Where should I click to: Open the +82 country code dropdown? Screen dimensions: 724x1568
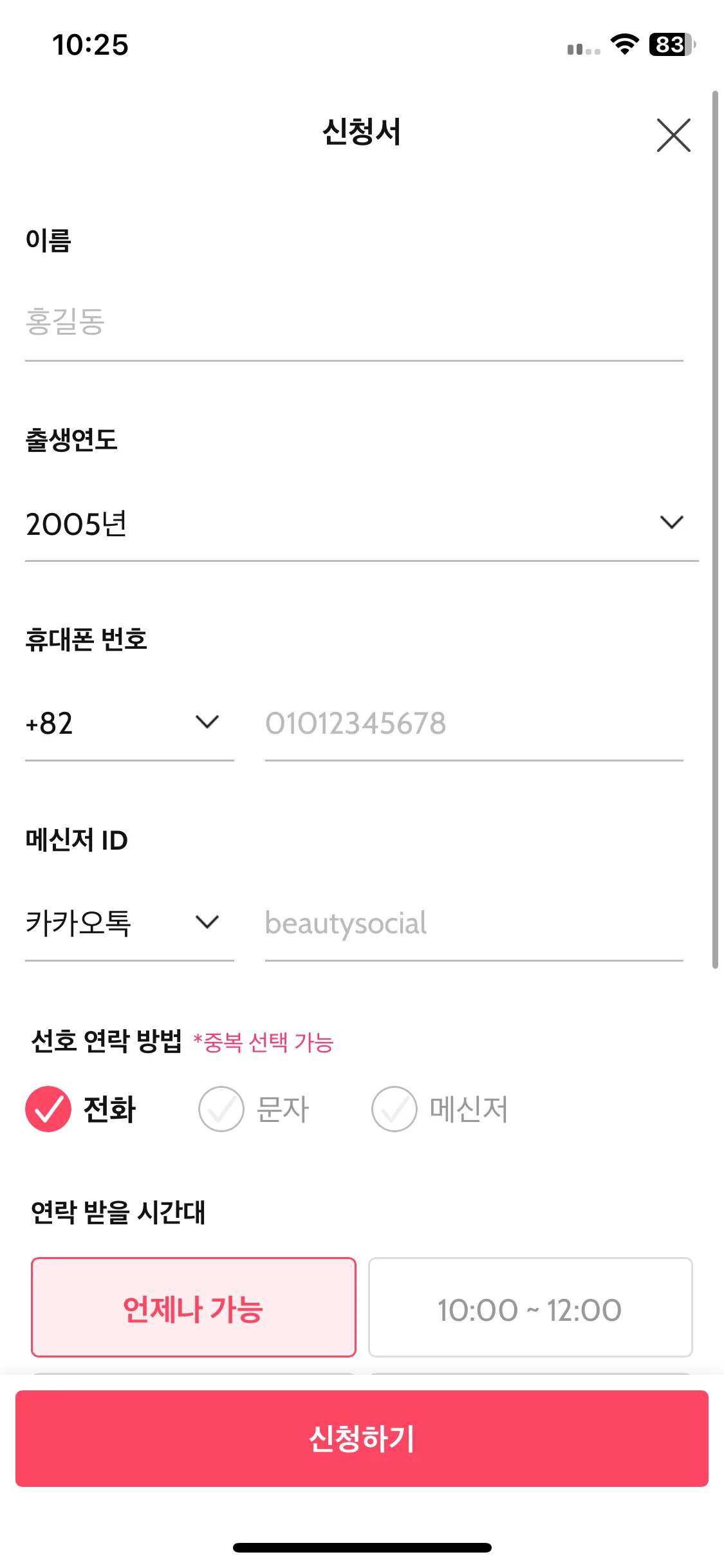coord(129,723)
